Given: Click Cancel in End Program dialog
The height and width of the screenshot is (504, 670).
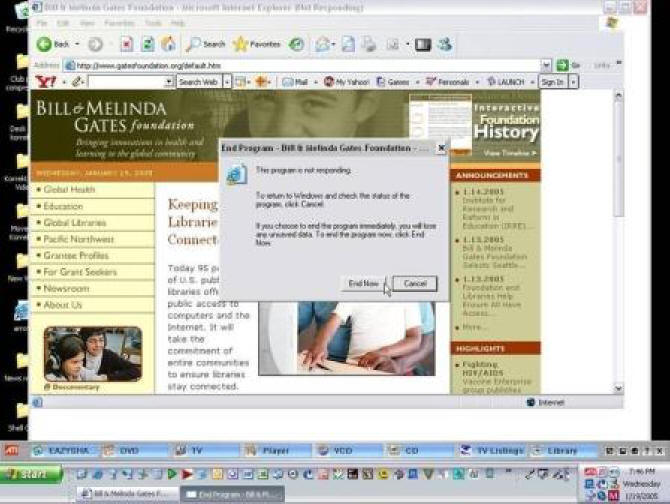Looking at the screenshot, I should (415, 284).
